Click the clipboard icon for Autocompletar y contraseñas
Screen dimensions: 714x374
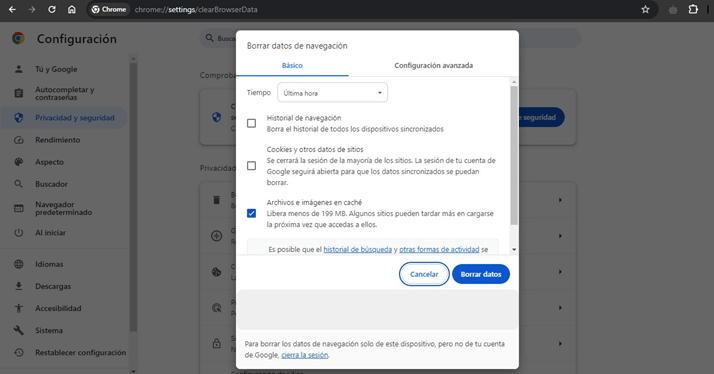point(19,93)
